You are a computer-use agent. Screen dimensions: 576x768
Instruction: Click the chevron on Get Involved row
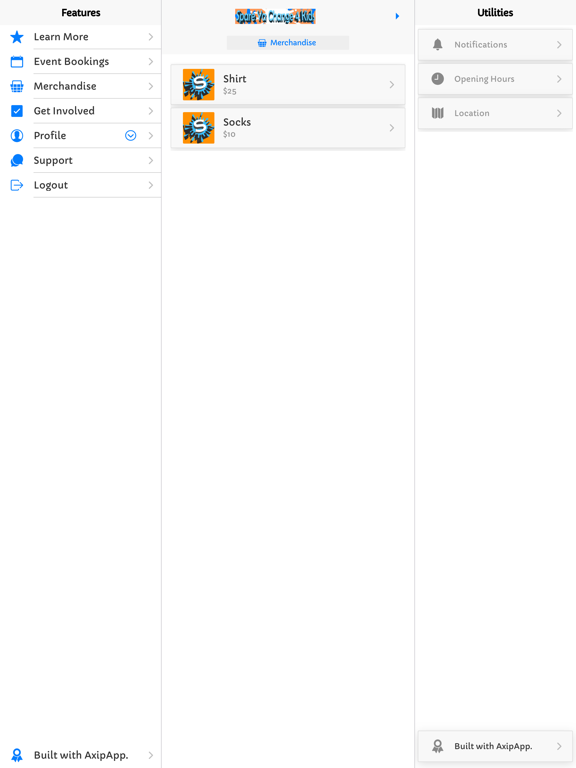(x=151, y=111)
